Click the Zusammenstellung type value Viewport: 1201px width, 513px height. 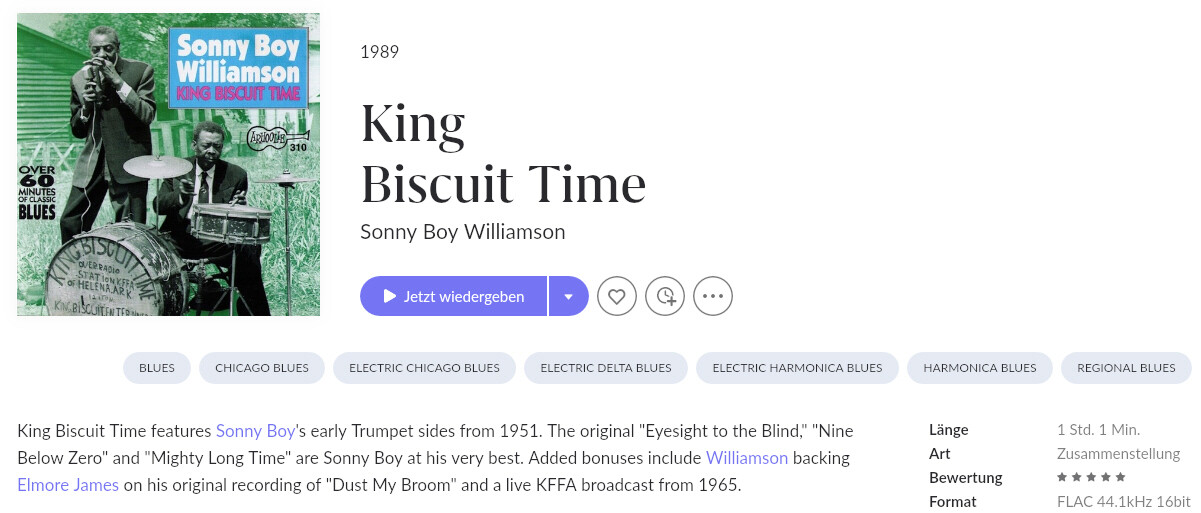pyautogui.click(x=1118, y=453)
